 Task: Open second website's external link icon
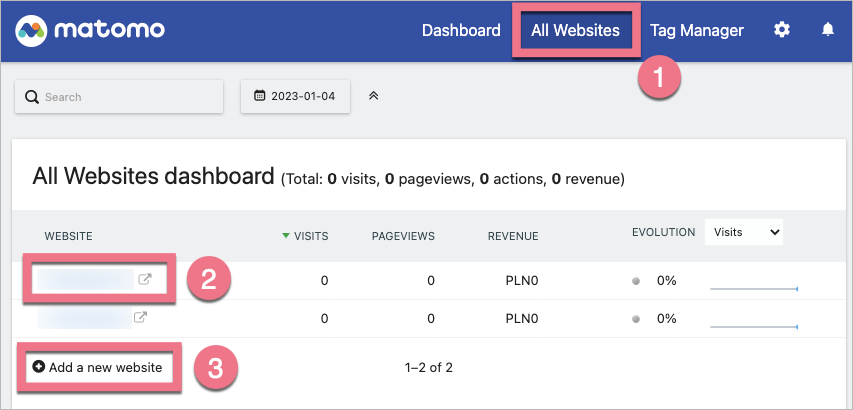pyautogui.click(x=141, y=318)
